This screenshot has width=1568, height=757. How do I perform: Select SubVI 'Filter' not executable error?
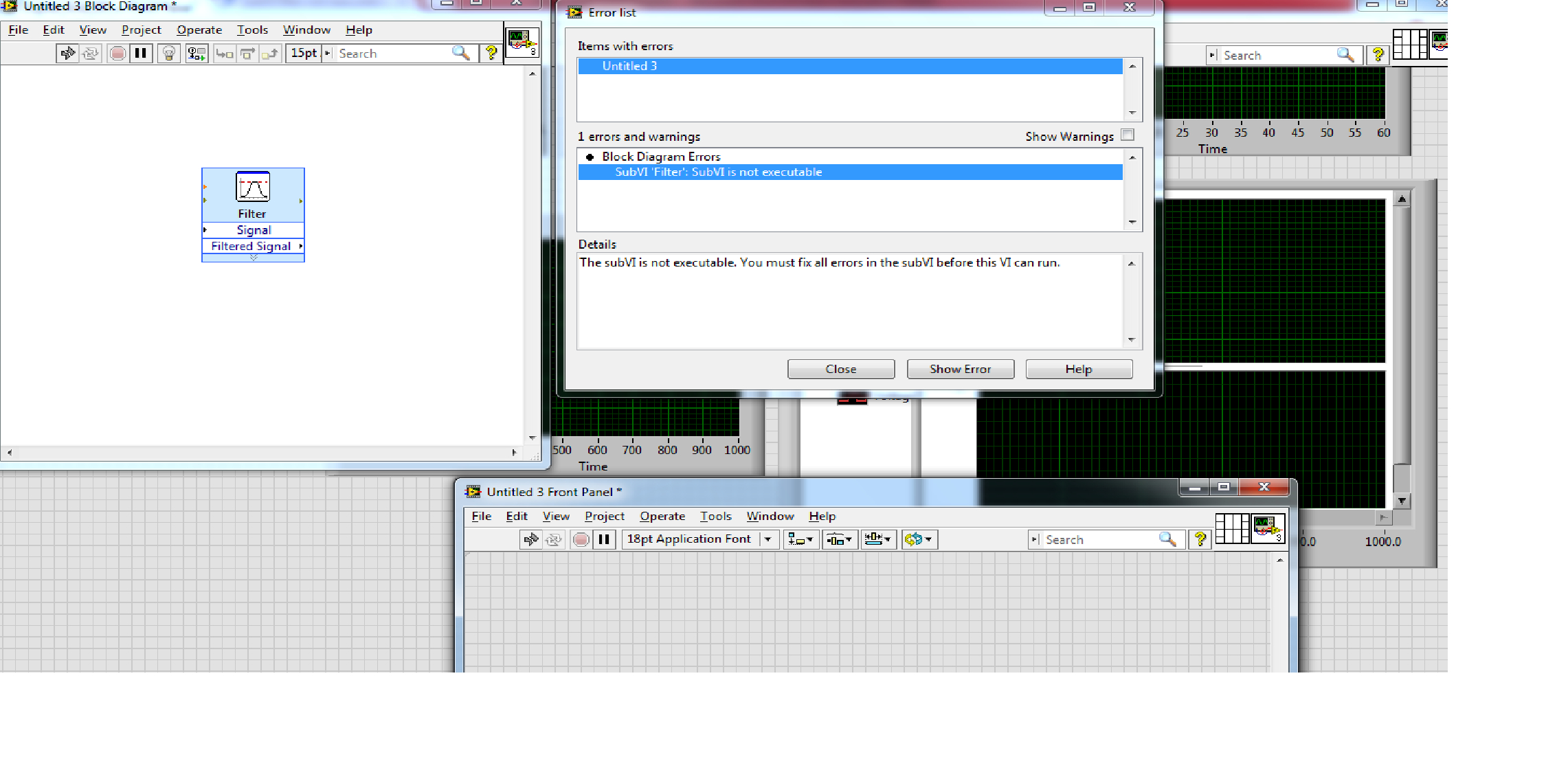pos(850,172)
